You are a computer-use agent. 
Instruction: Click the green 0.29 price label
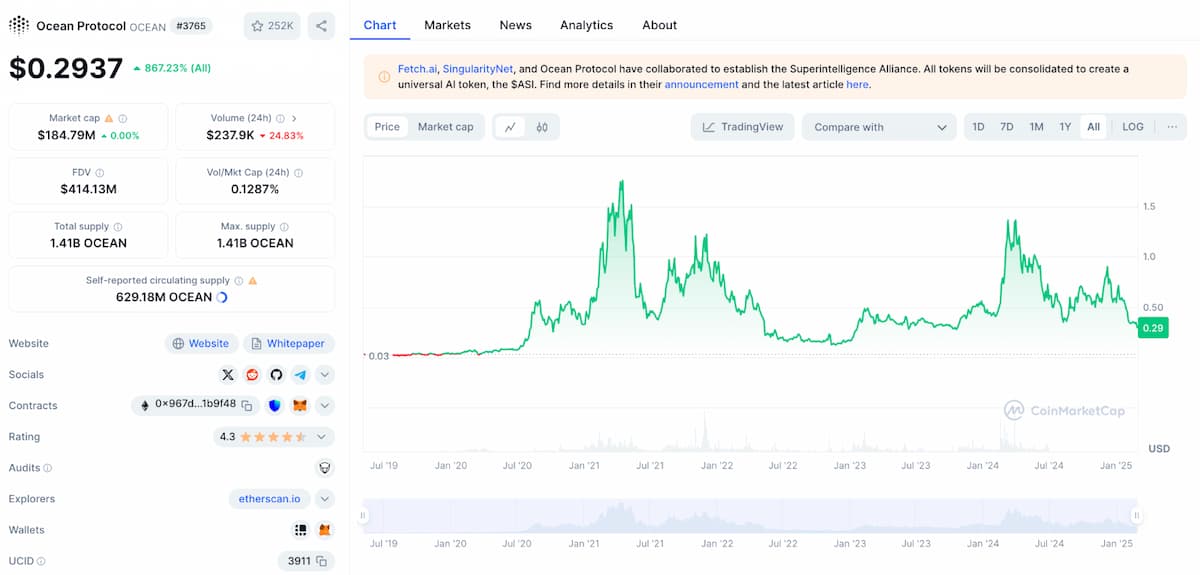tap(1153, 328)
